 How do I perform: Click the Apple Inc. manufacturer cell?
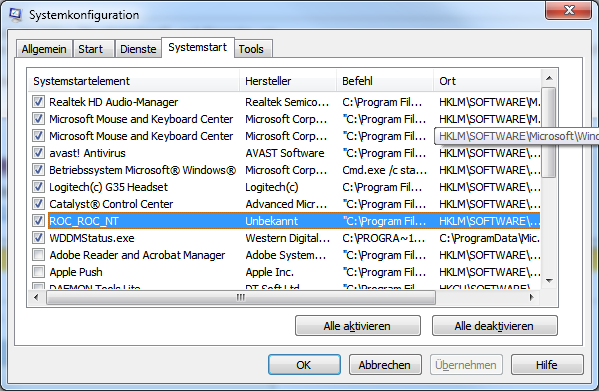tap(269, 272)
